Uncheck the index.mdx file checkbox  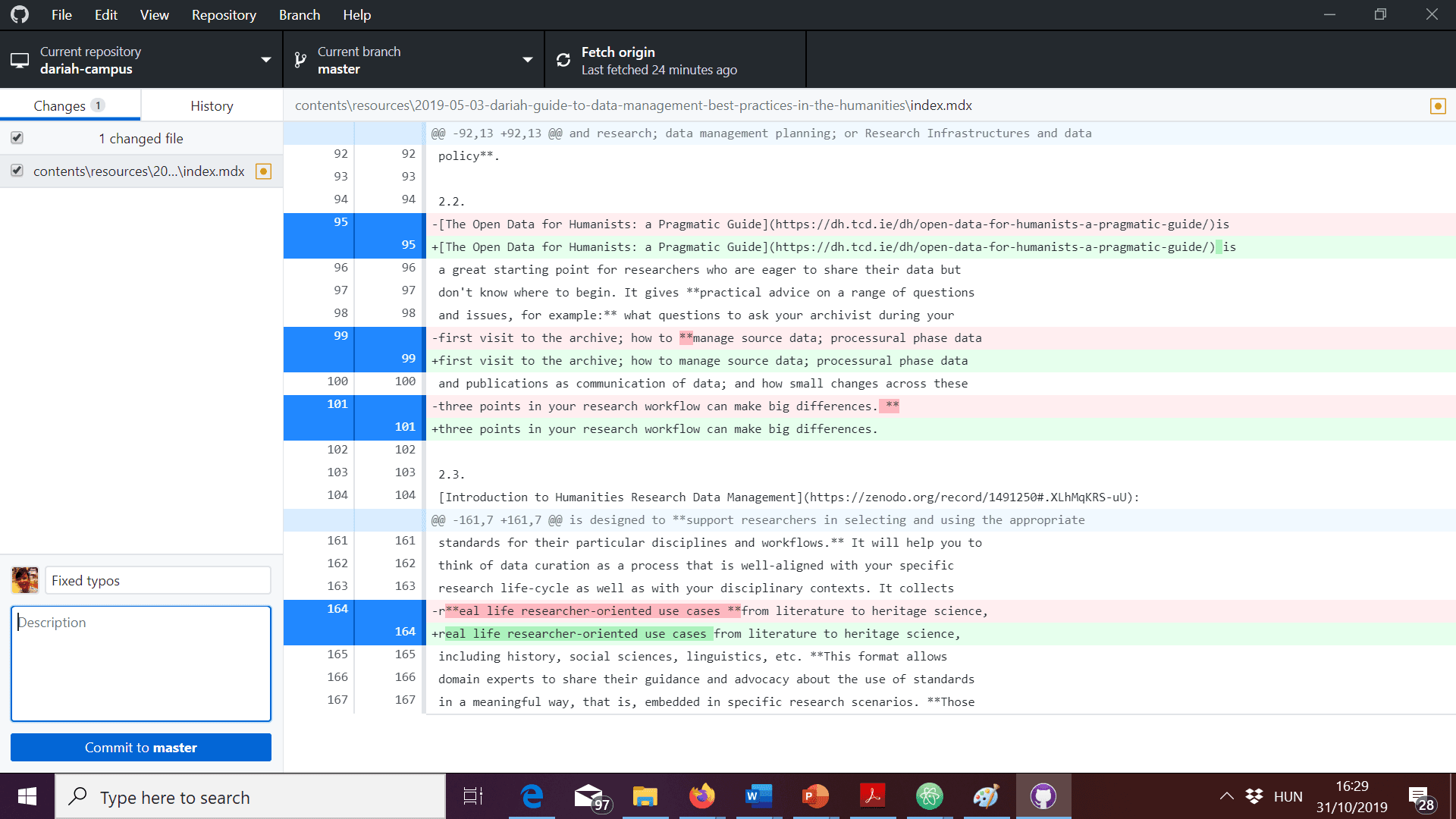pyautogui.click(x=17, y=171)
